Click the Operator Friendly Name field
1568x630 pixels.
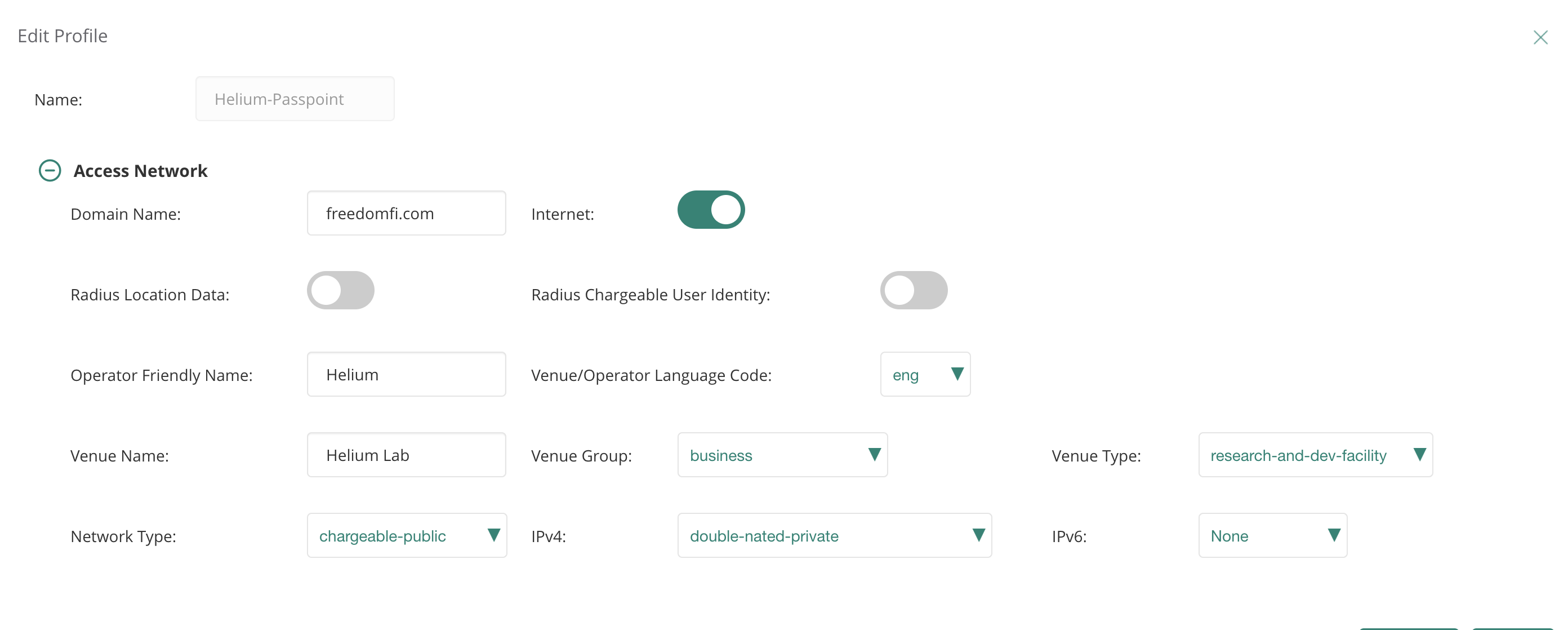click(406, 375)
